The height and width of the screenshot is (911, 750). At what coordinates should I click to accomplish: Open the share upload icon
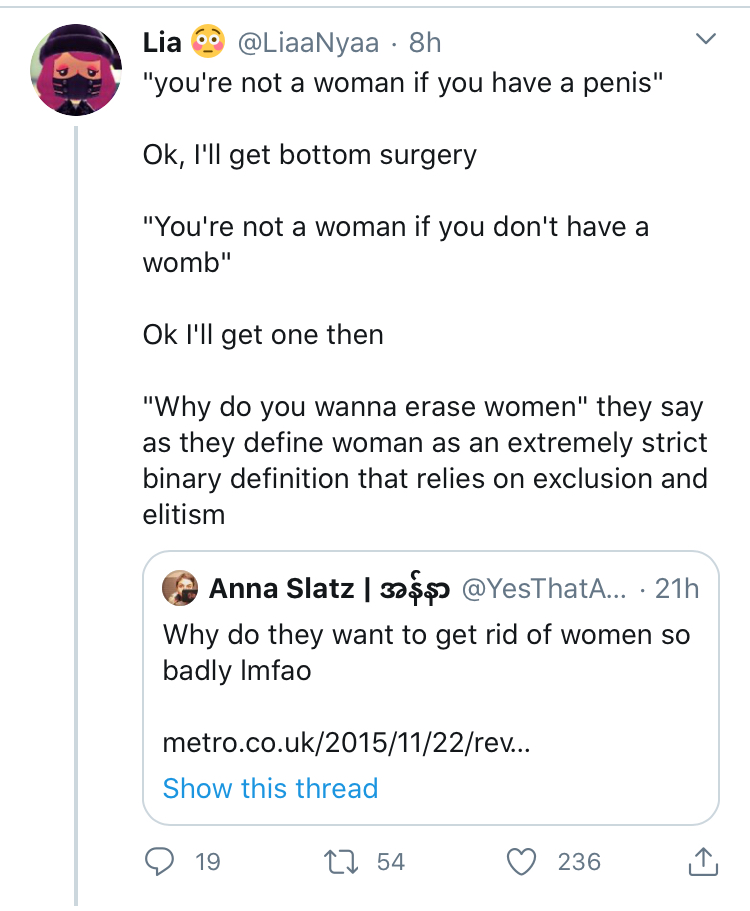[704, 861]
